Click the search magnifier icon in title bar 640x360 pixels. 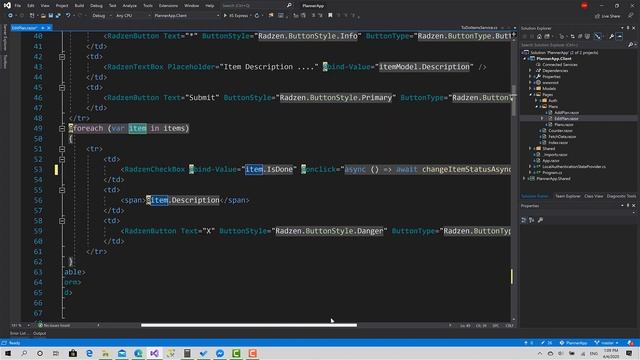coord(289,5)
